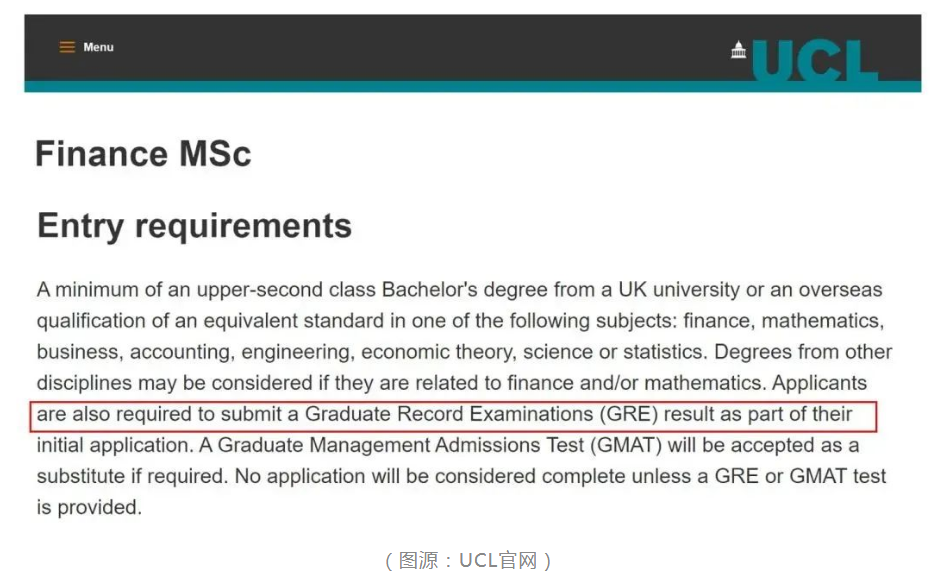Screen dimensions: 946x584
Task: Click the UCL portico building icon
Action: pos(738,50)
